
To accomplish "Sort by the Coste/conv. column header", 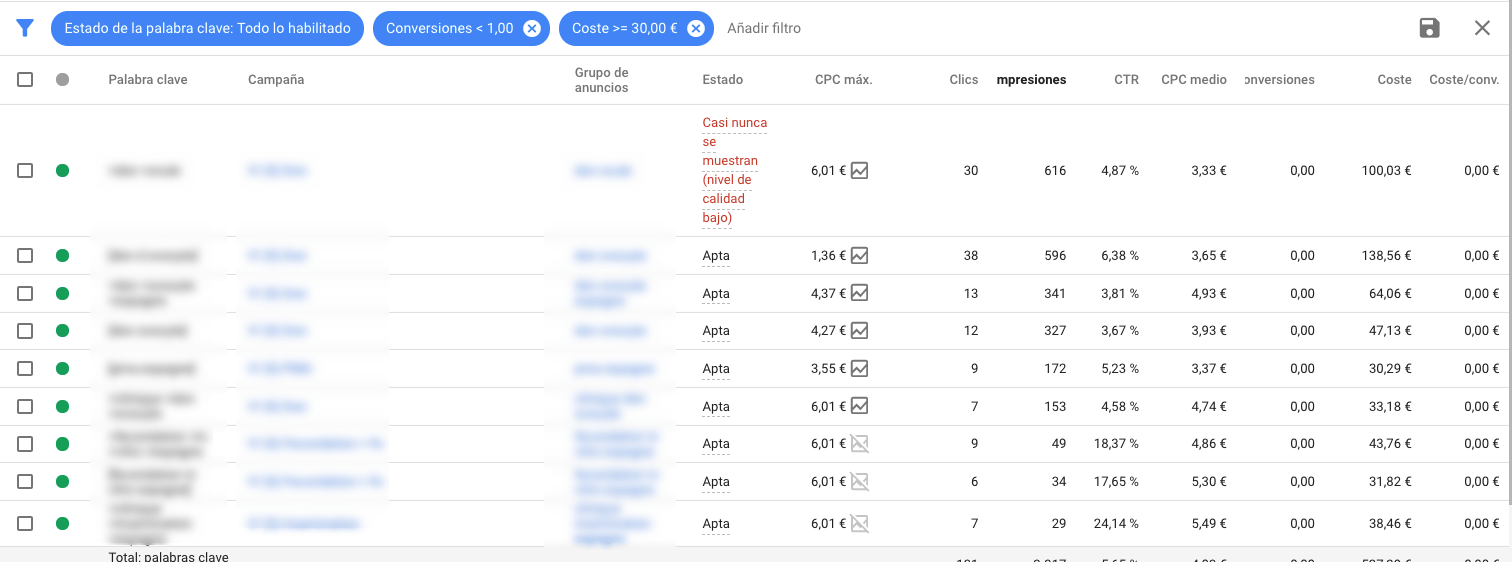I will point(1465,80).
